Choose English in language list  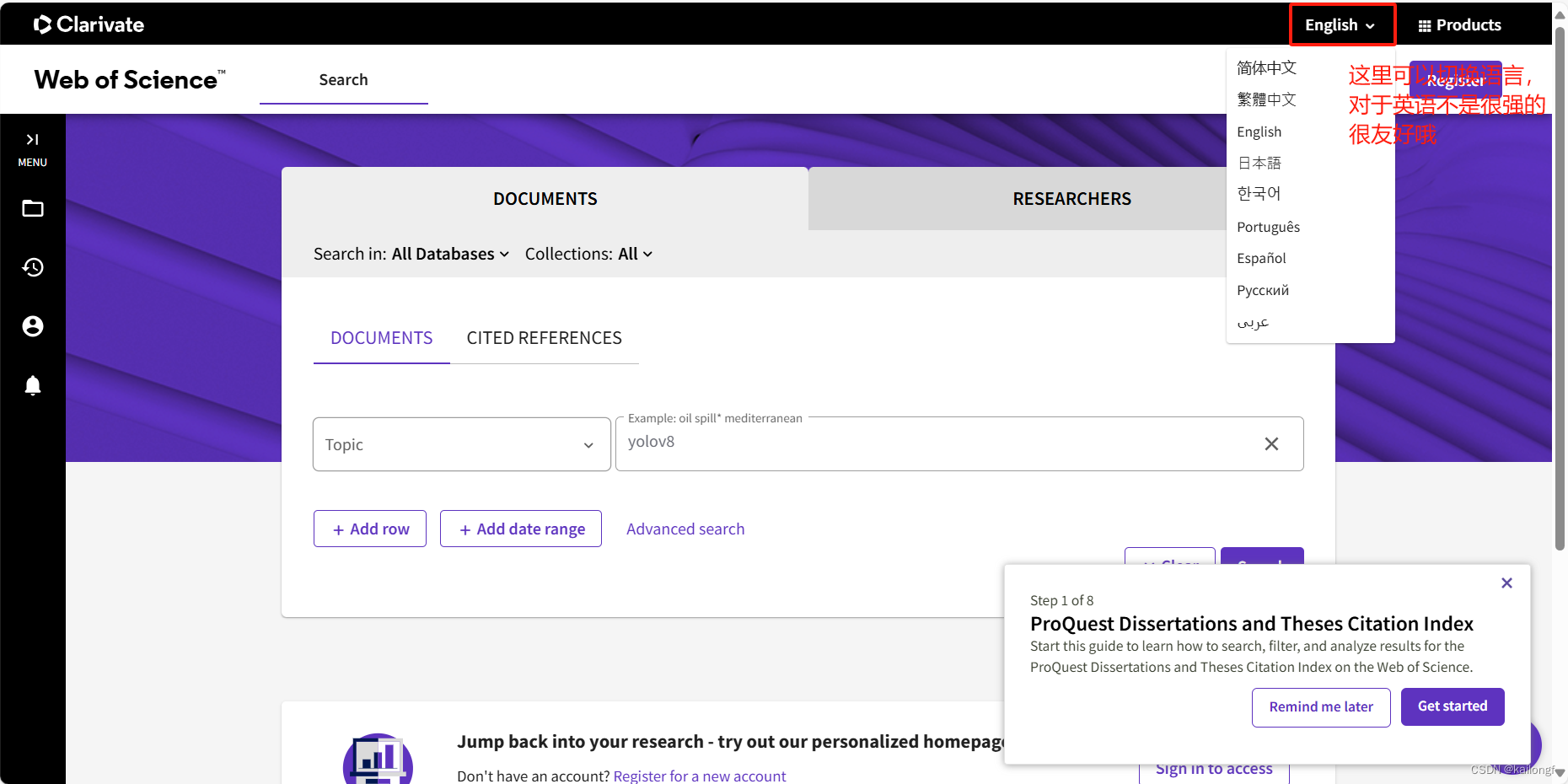(x=1259, y=132)
